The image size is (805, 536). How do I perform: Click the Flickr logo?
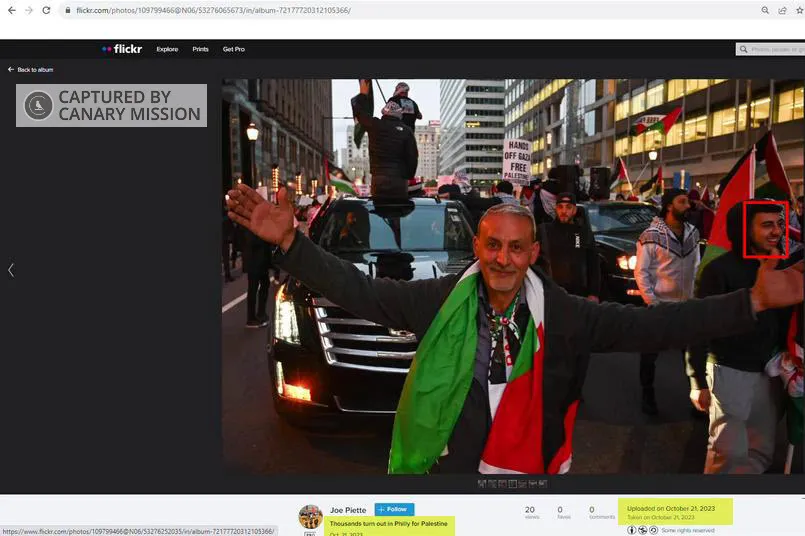coord(122,49)
